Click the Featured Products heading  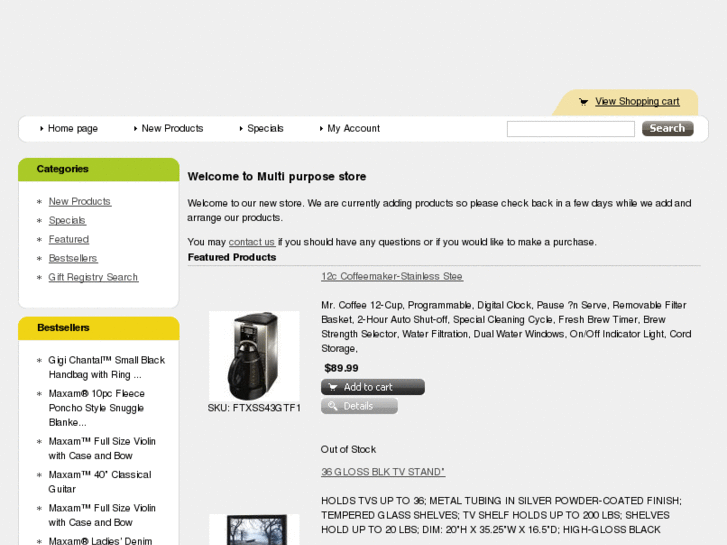pos(232,257)
